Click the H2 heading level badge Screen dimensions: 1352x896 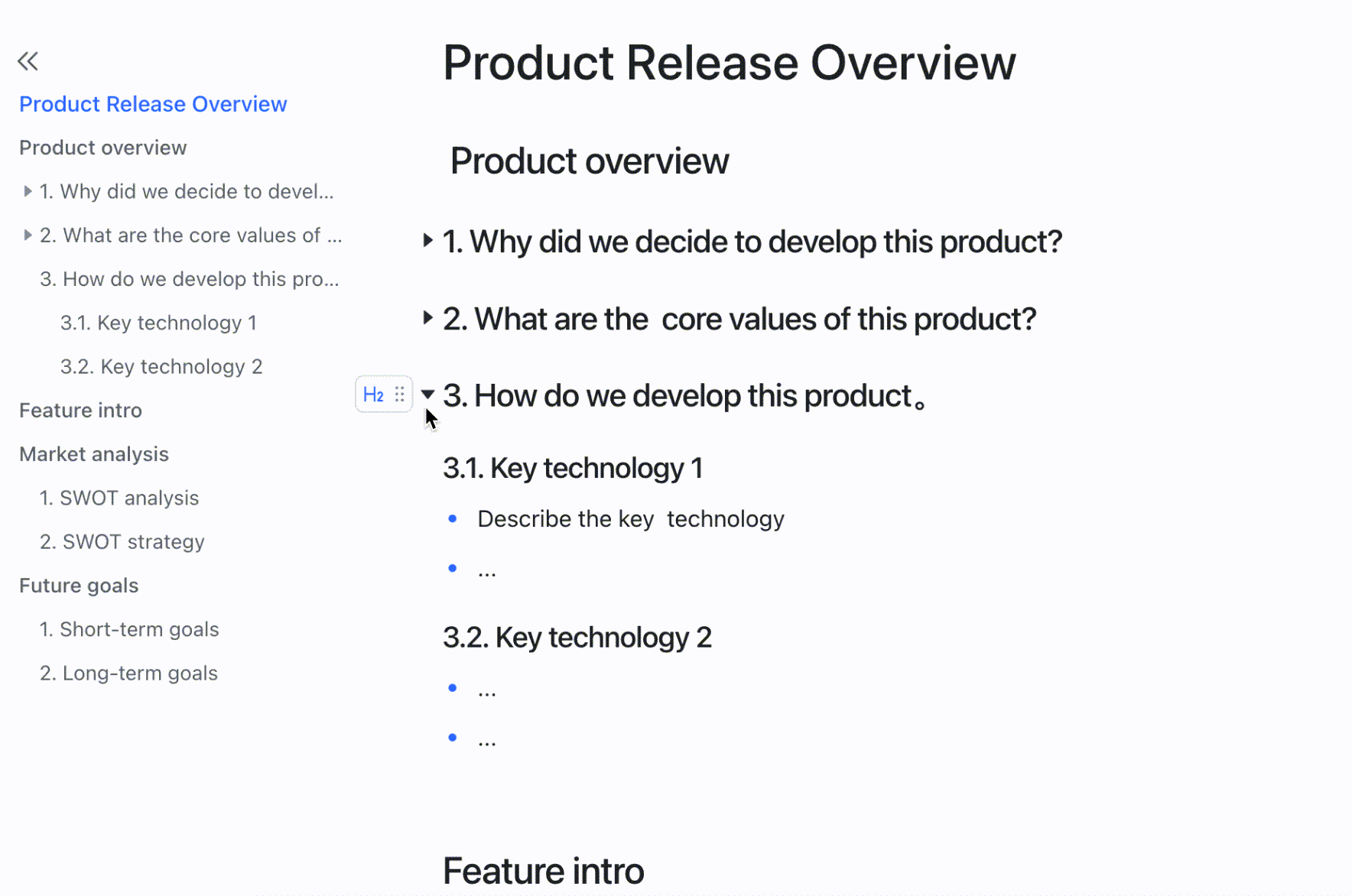[x=372, y=394]
